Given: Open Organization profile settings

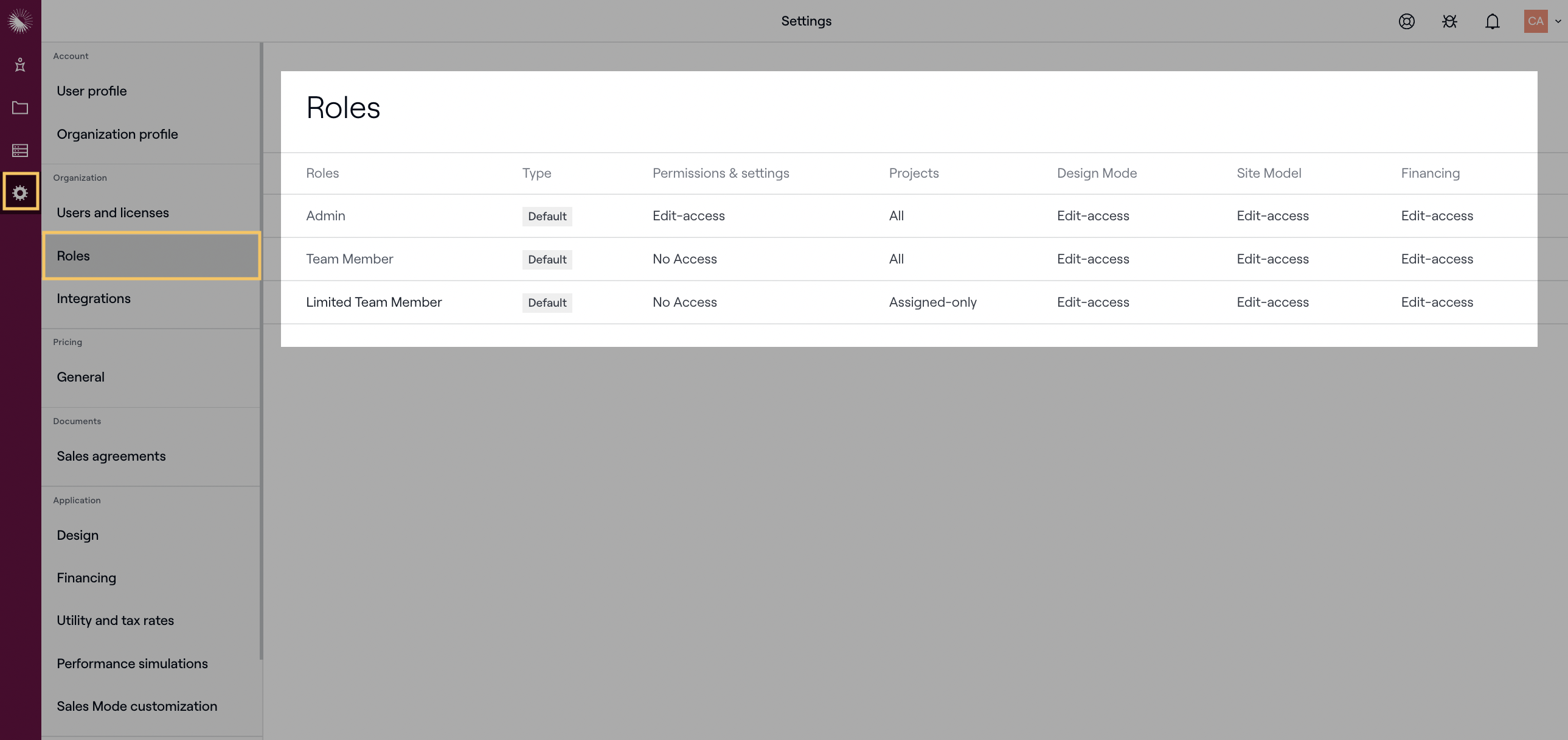Looking at the screenshot, I should click(117, 134).
